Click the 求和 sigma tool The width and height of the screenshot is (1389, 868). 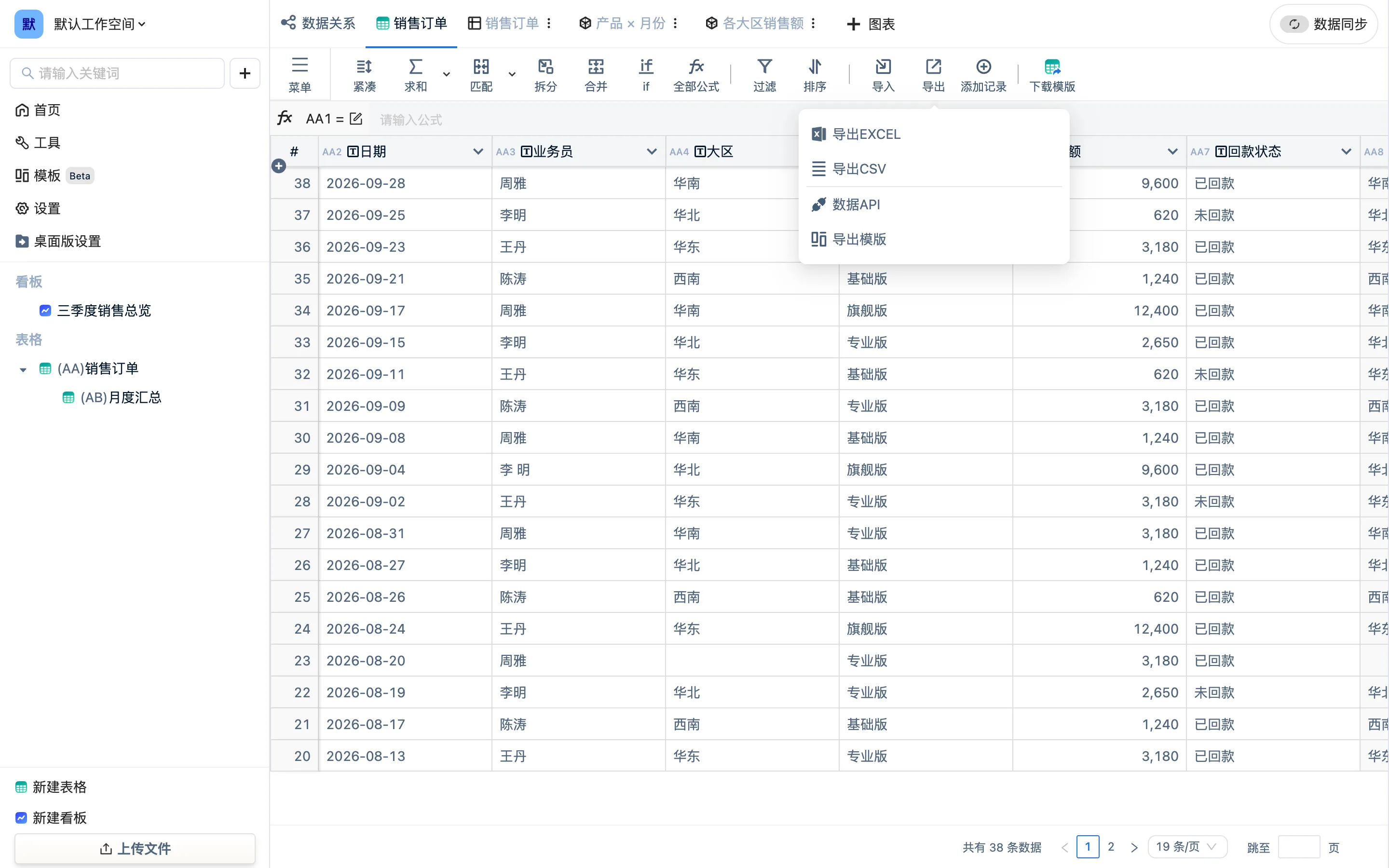coord(416,75)
